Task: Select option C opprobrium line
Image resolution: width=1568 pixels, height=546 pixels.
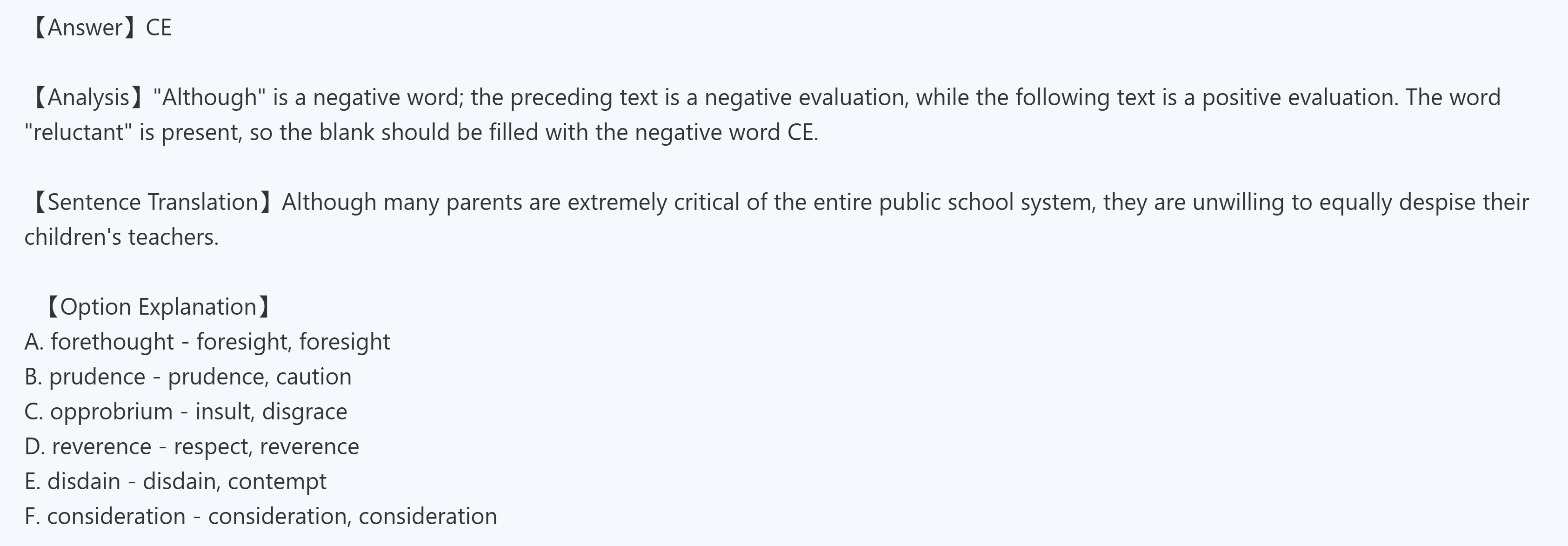Action: (x=186, y=411)
